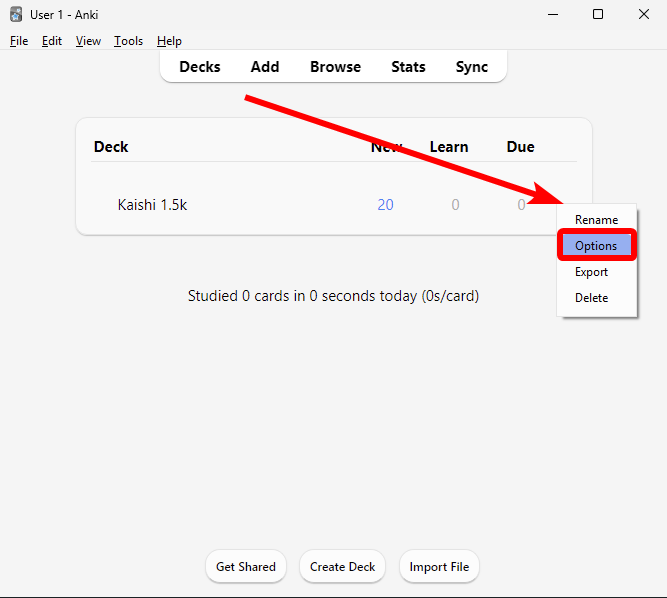Click the Get Shared button
The image size is (667, 598).
246,567
